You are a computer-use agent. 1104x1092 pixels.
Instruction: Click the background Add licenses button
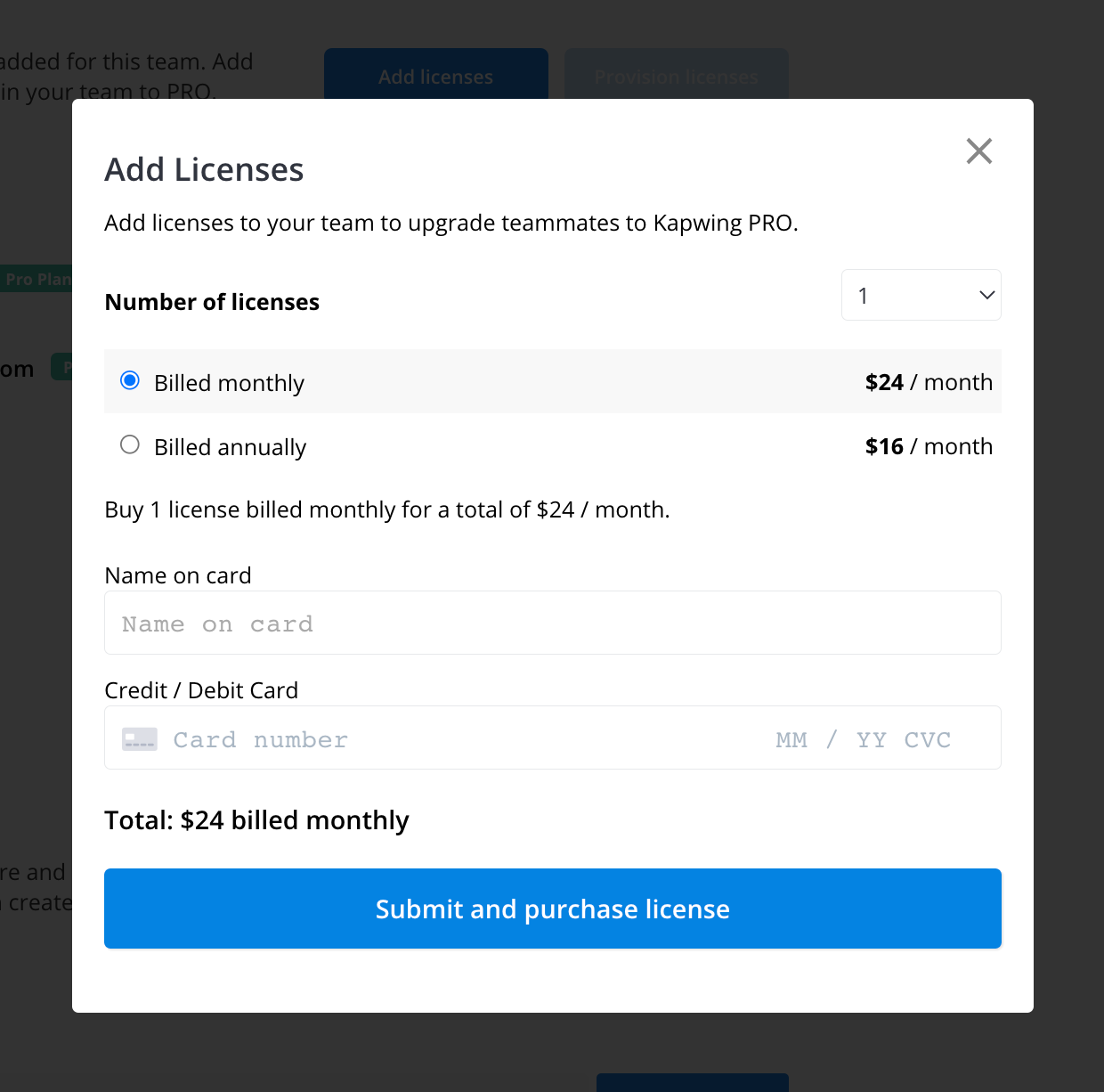point(435,76)
